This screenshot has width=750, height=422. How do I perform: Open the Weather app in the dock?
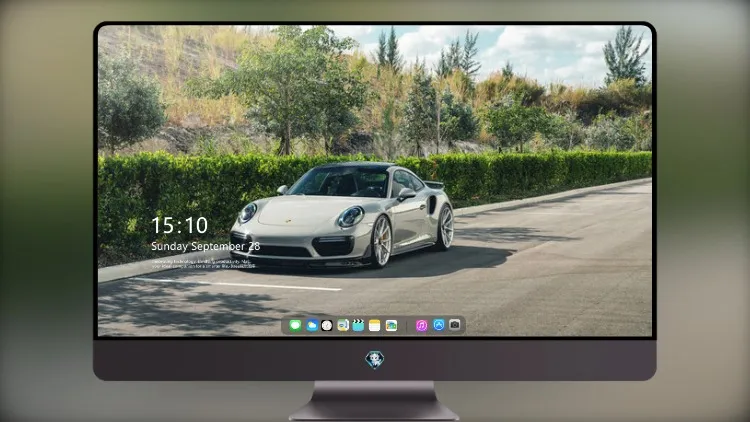[312, 325]
